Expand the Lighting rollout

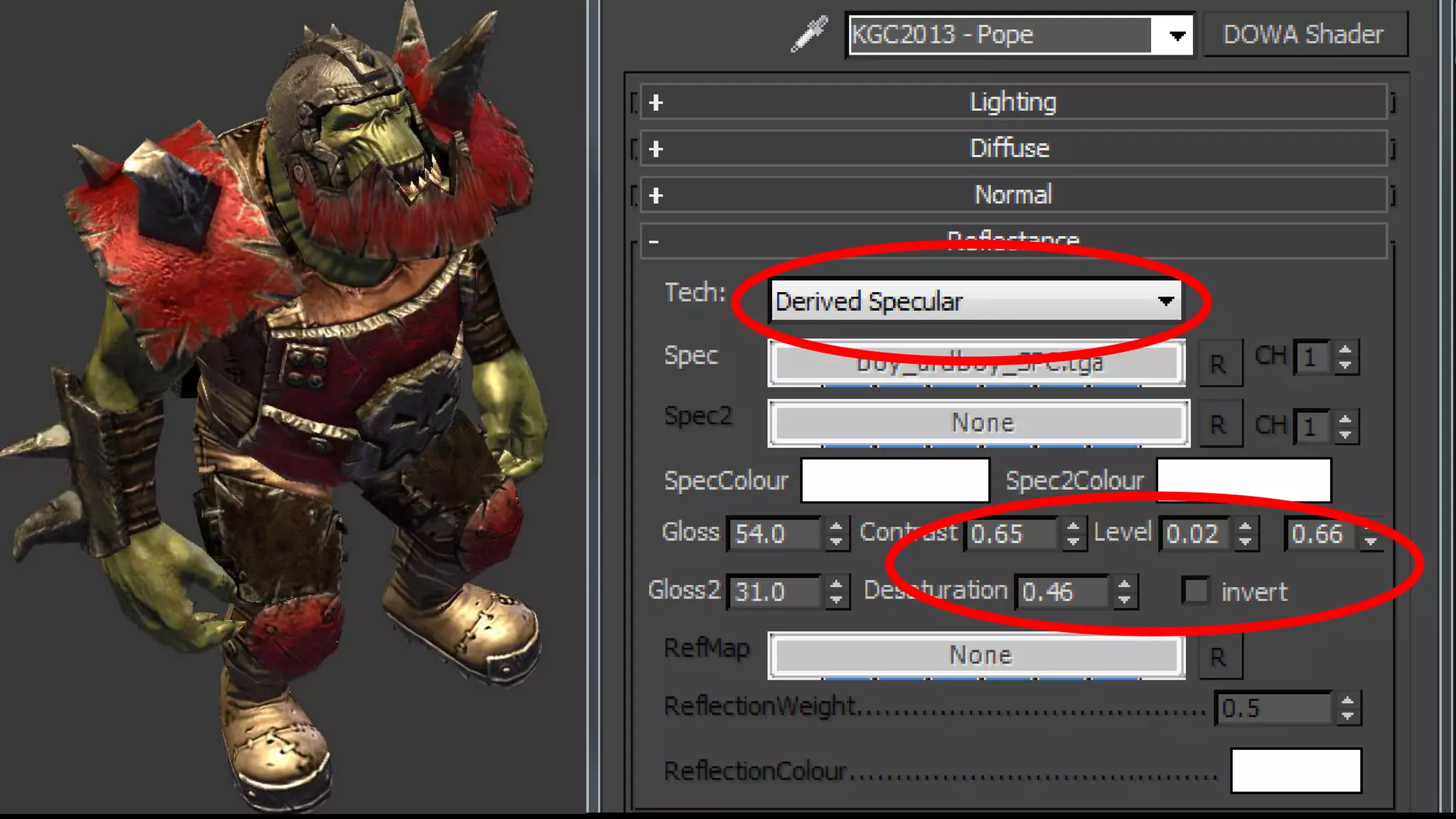click(1013, 102)
